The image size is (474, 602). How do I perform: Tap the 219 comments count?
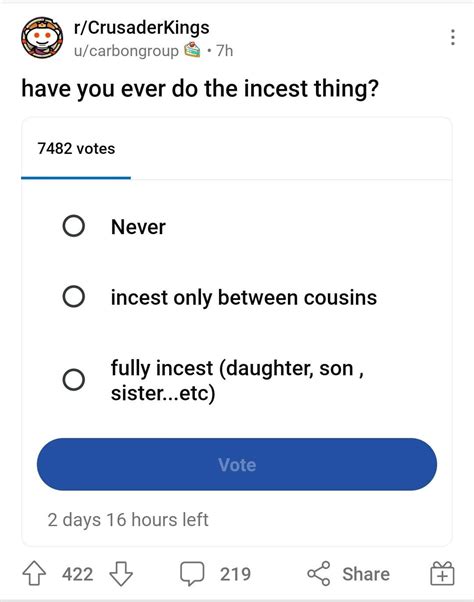(x=235, y=574)
